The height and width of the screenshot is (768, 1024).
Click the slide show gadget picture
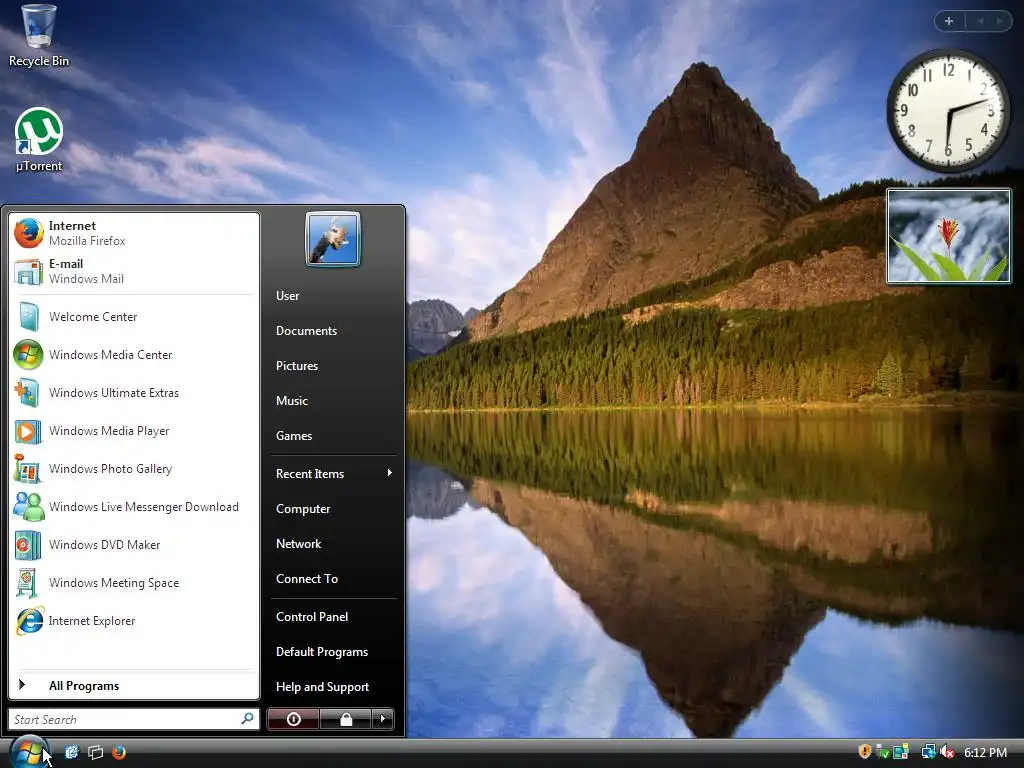pyautogui.click(x=948, y=236)
